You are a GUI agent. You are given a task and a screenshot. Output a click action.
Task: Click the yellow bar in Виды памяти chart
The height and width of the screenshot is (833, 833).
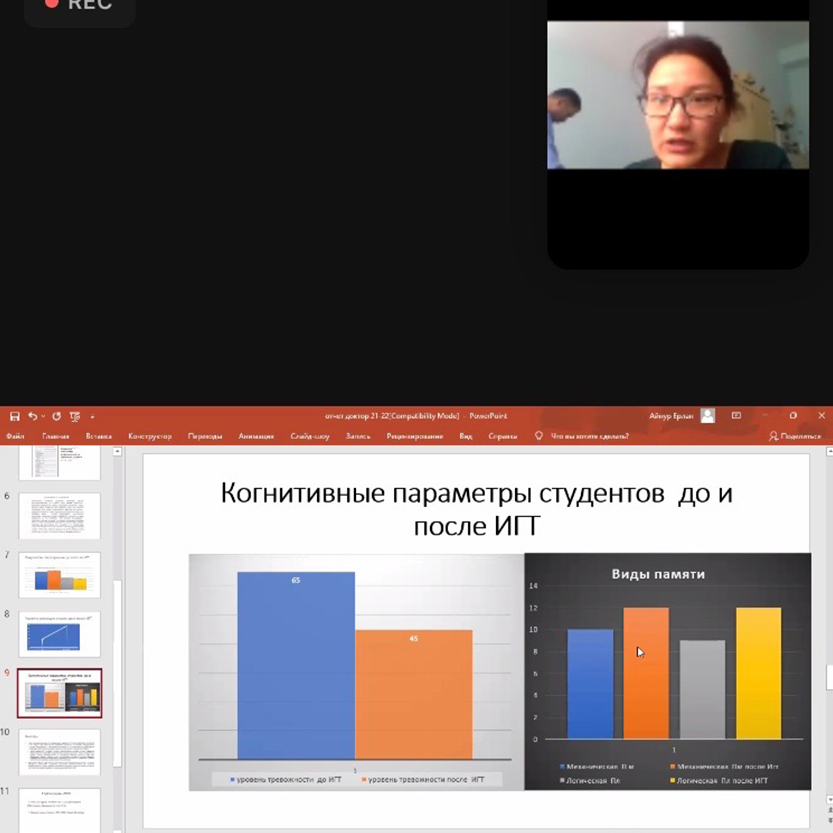point(758,672)
